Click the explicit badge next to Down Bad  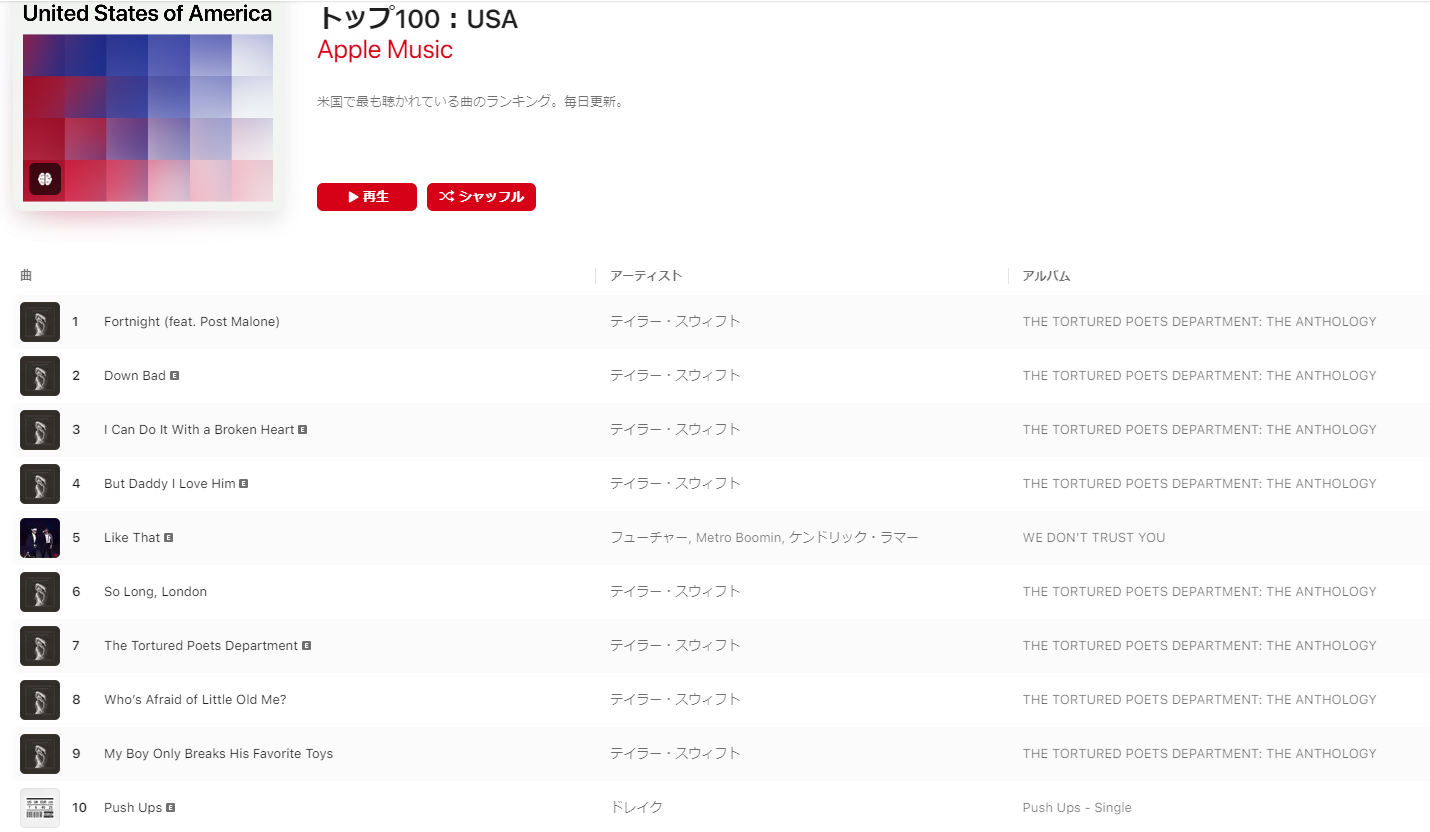[175, 376]
